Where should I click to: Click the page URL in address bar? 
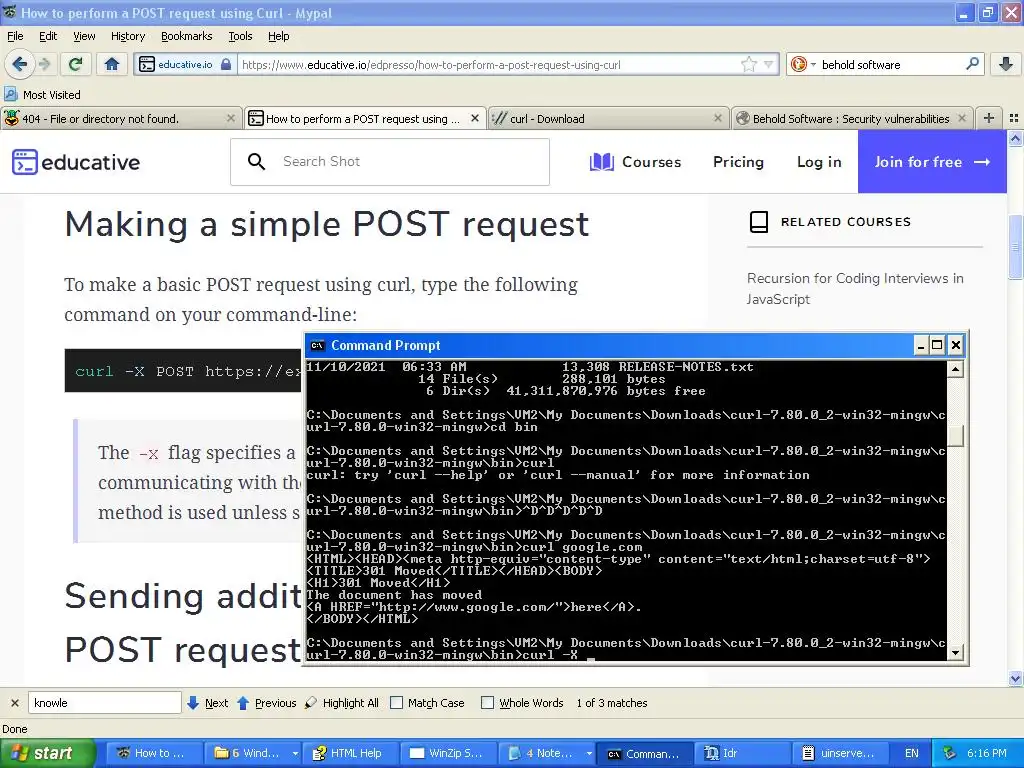(431, 65)
